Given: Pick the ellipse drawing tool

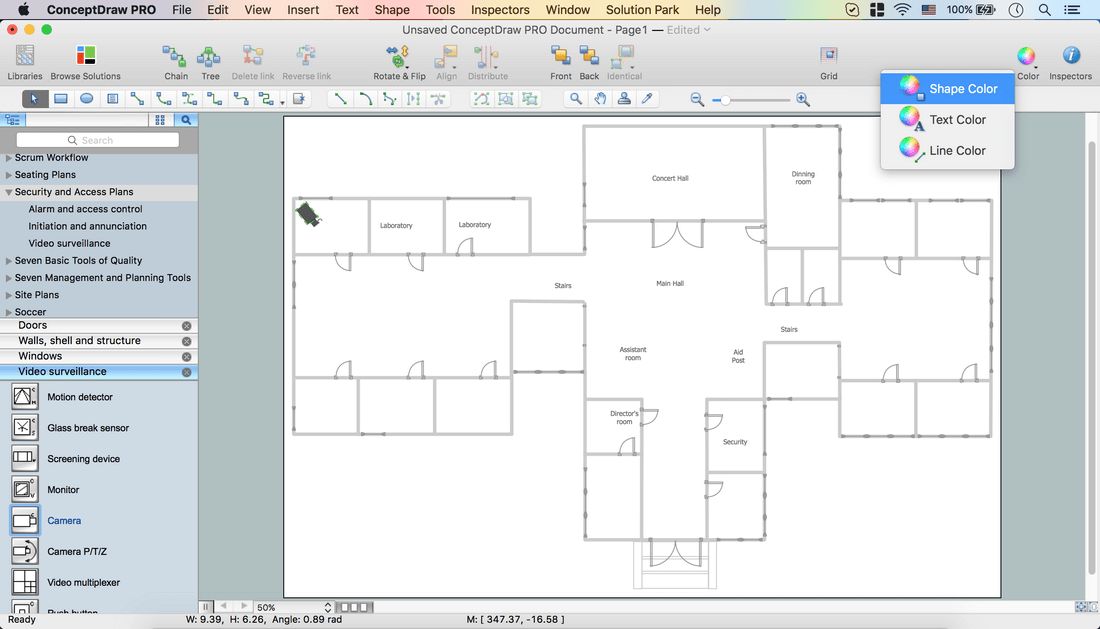Looking at the screenshot, I should (87, 99).
